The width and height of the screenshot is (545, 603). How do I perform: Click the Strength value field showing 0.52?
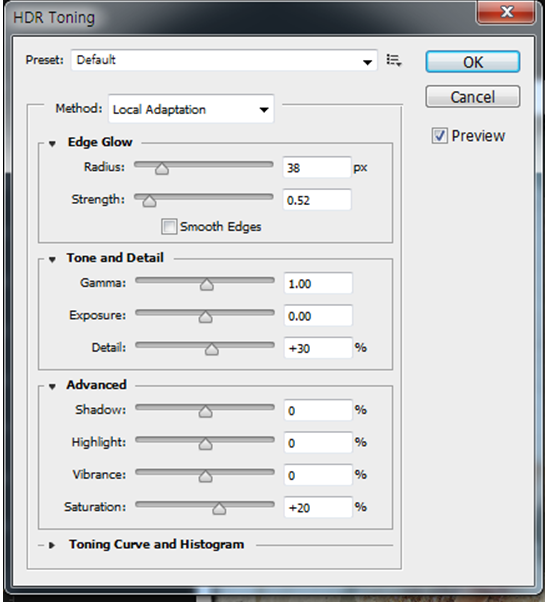(317, 200)
